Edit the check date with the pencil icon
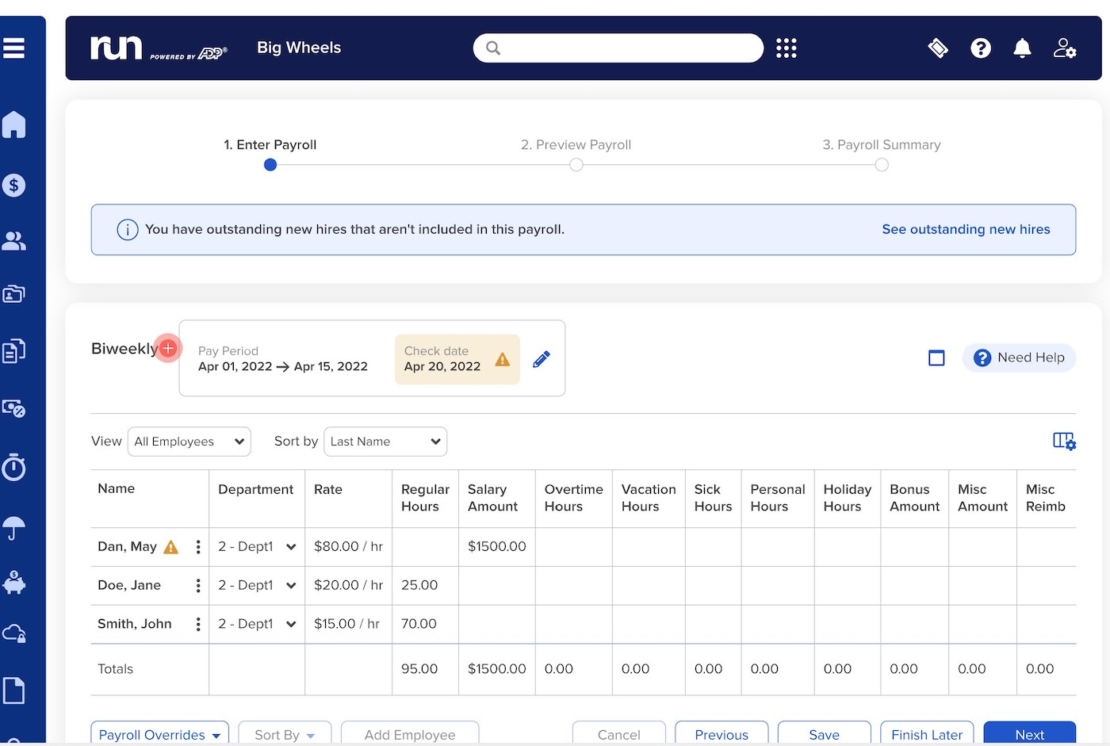This screenshot has height=746, width=1110. (541, 359)
